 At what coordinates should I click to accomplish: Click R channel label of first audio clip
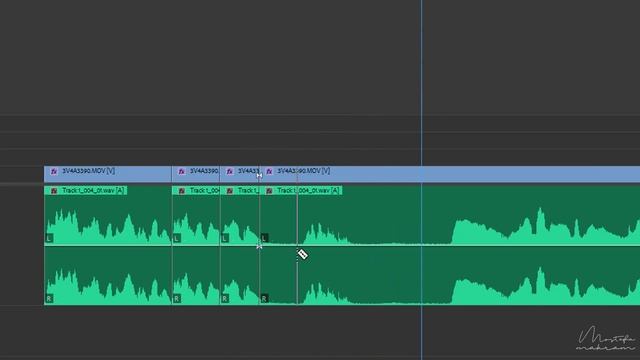[49, 299]
